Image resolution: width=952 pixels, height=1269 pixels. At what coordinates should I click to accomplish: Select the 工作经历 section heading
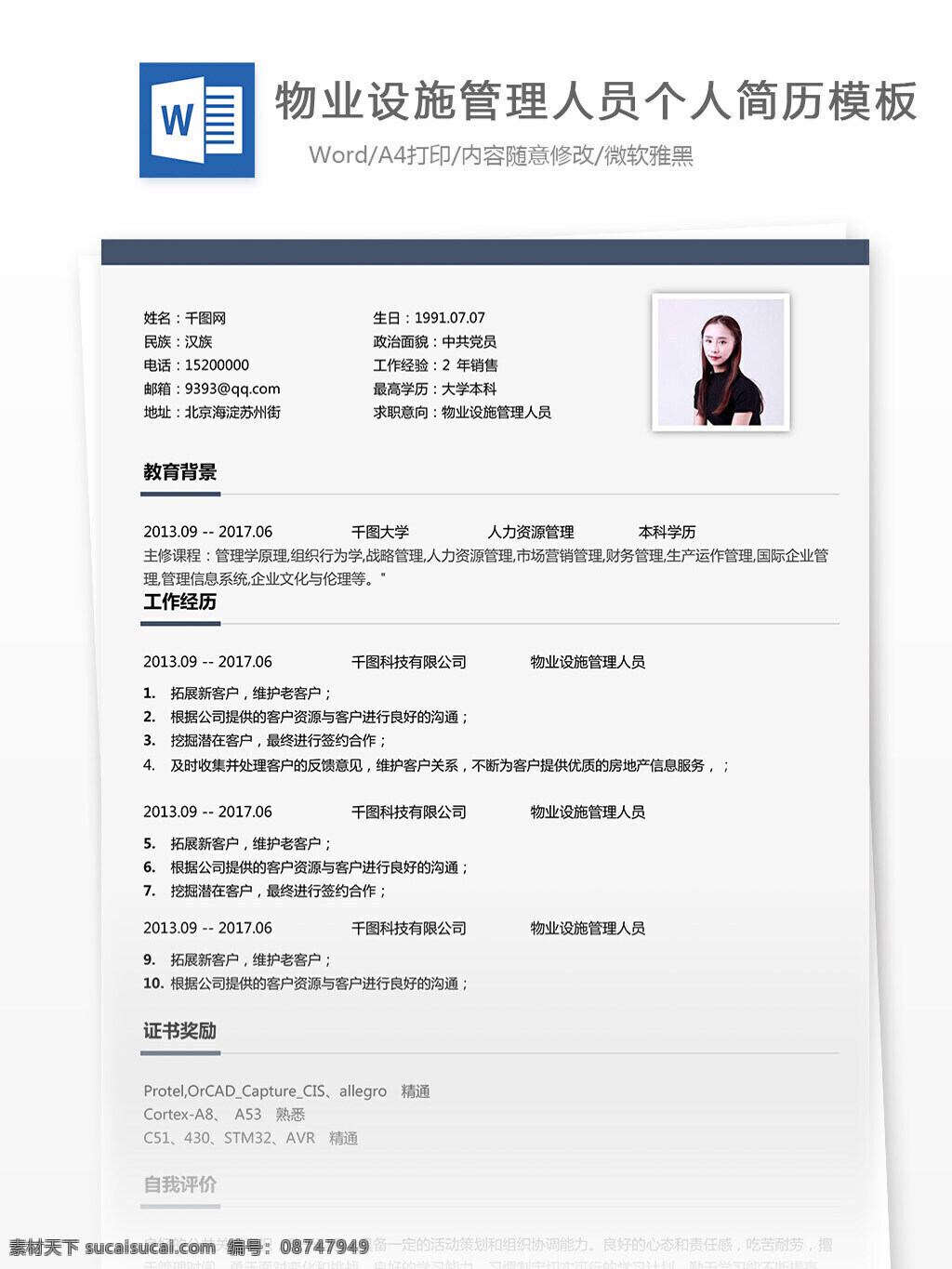coord(180,601)
